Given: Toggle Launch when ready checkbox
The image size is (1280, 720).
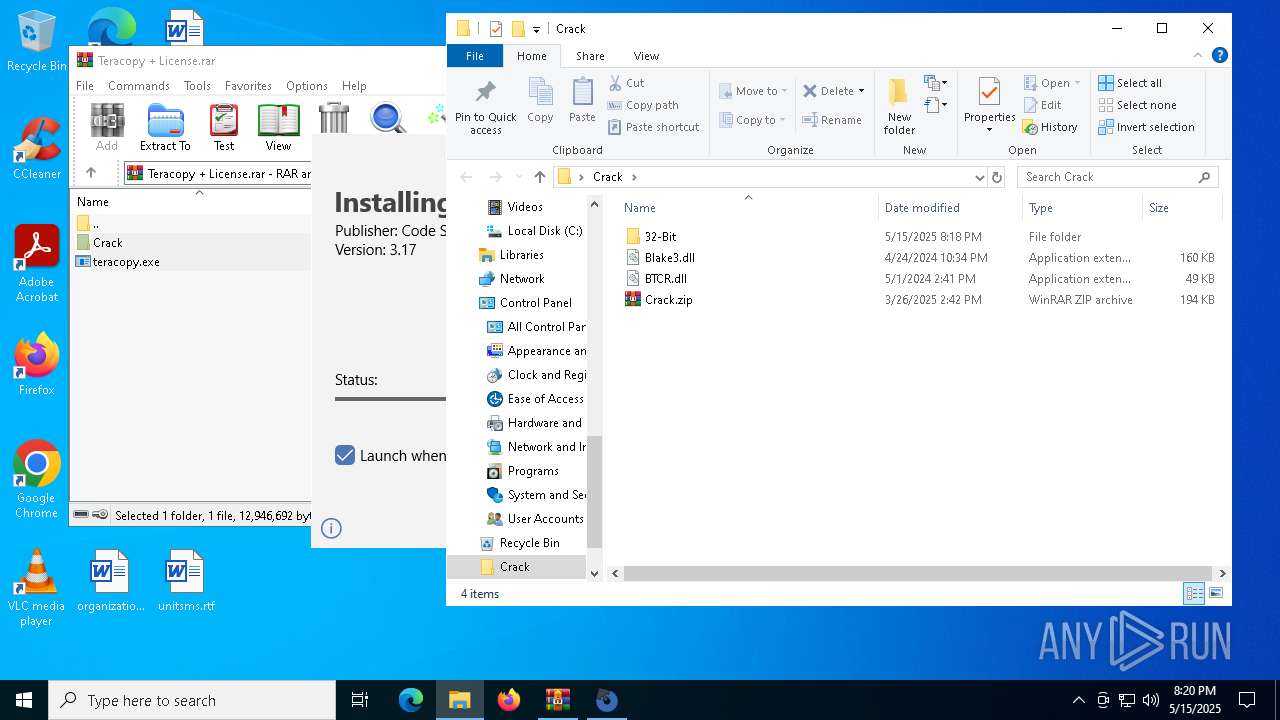Looking at the screenshot, I should click(345, 455).
